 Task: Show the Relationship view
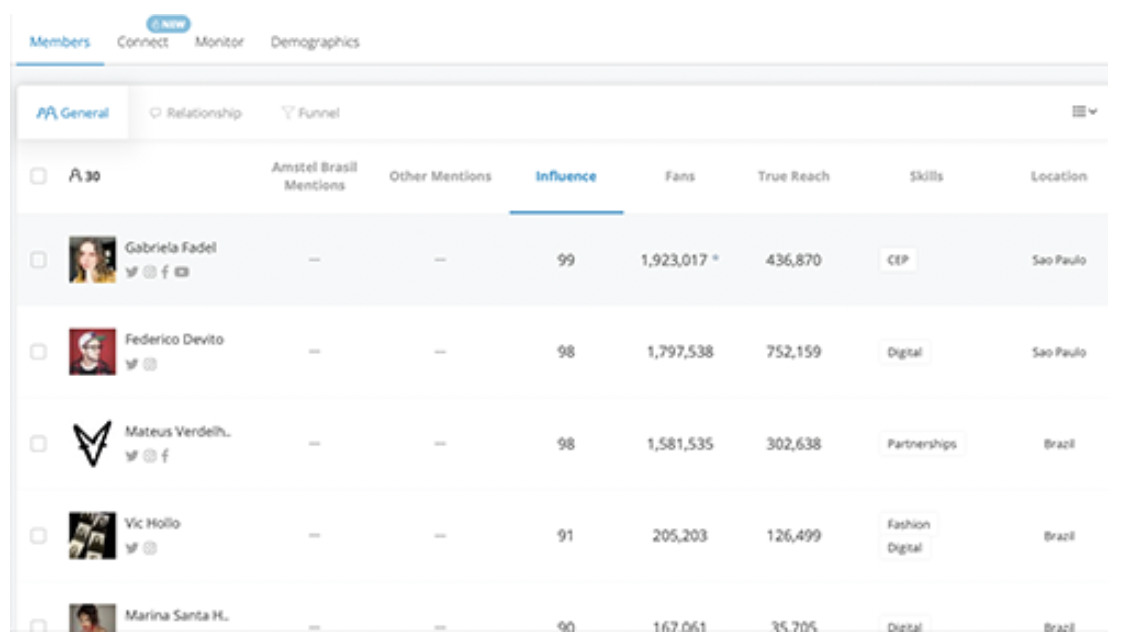195,114
